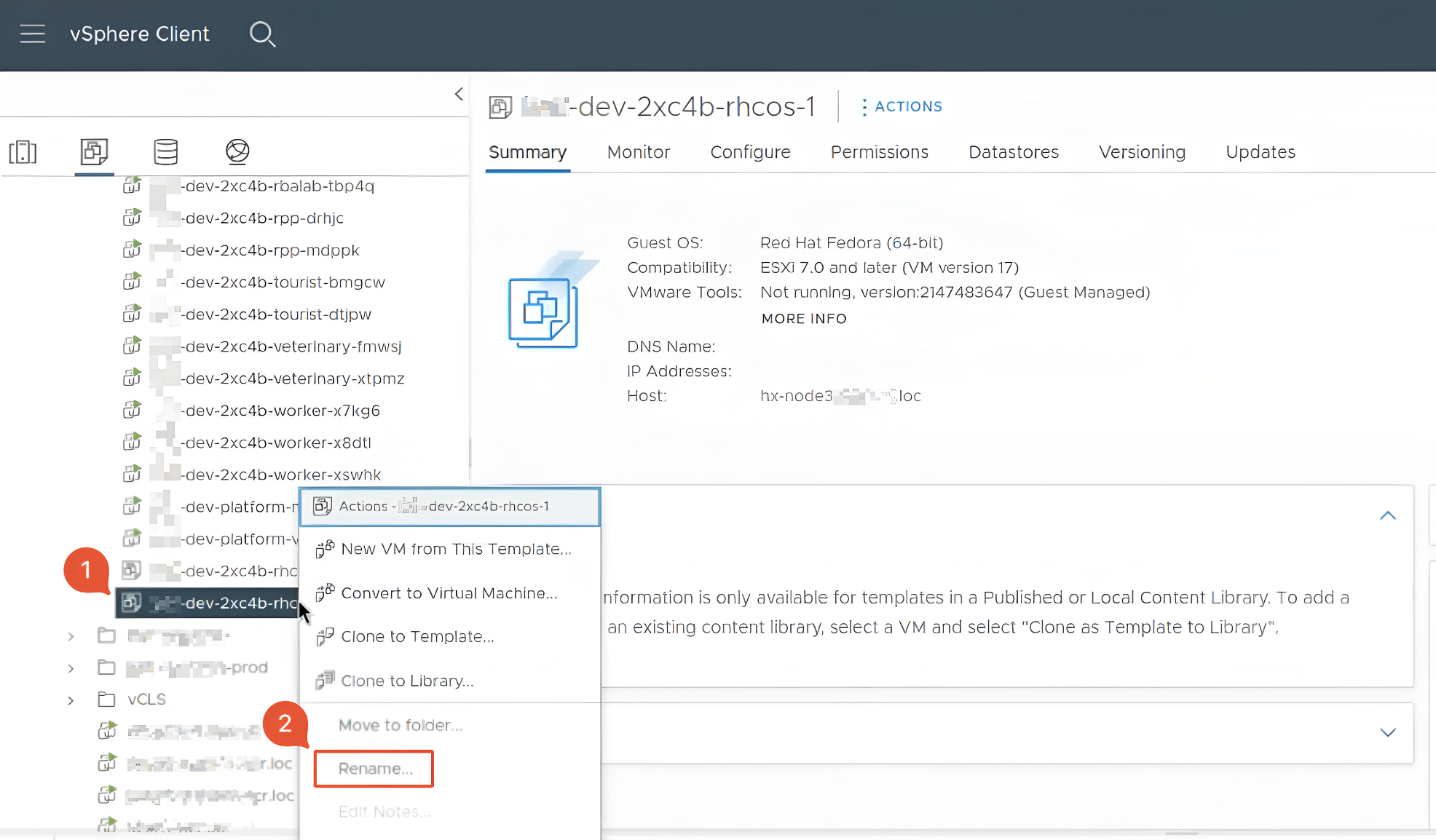
Task: Select VM icon for dev-2xc4b-veterinary-fmwsj
Action: 132,346
